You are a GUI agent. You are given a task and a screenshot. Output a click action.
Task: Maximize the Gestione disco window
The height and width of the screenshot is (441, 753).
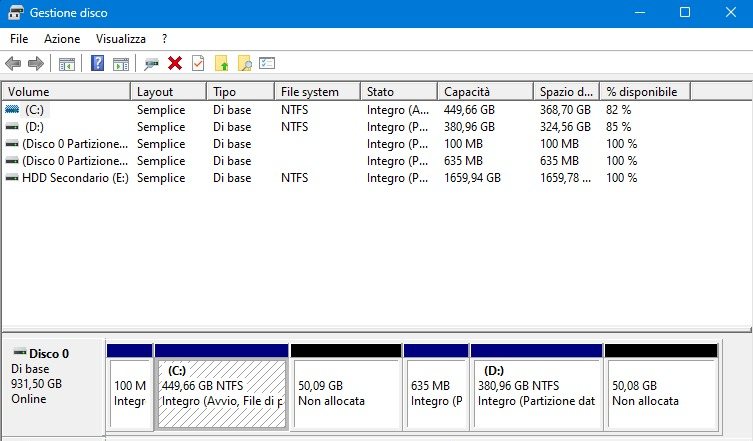pos(685,13)
